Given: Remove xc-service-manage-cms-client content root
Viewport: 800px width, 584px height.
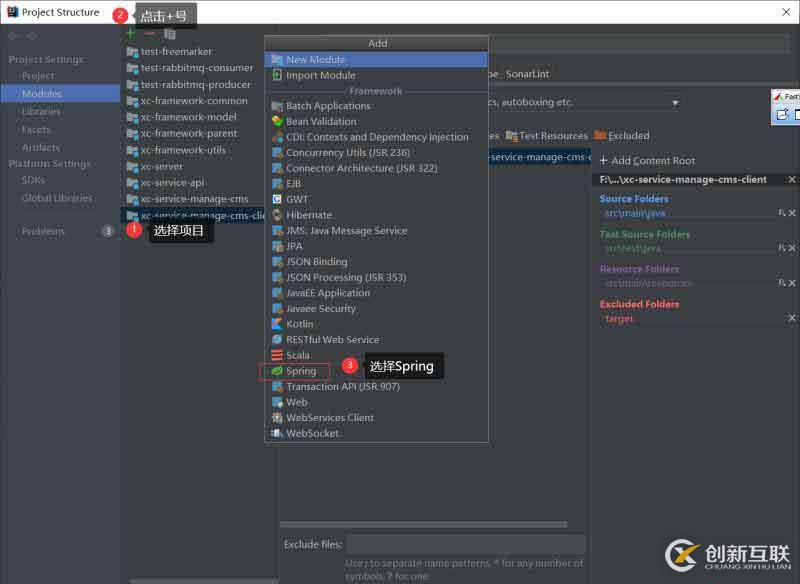Looking at the screenshot, I should pos(791,180).
